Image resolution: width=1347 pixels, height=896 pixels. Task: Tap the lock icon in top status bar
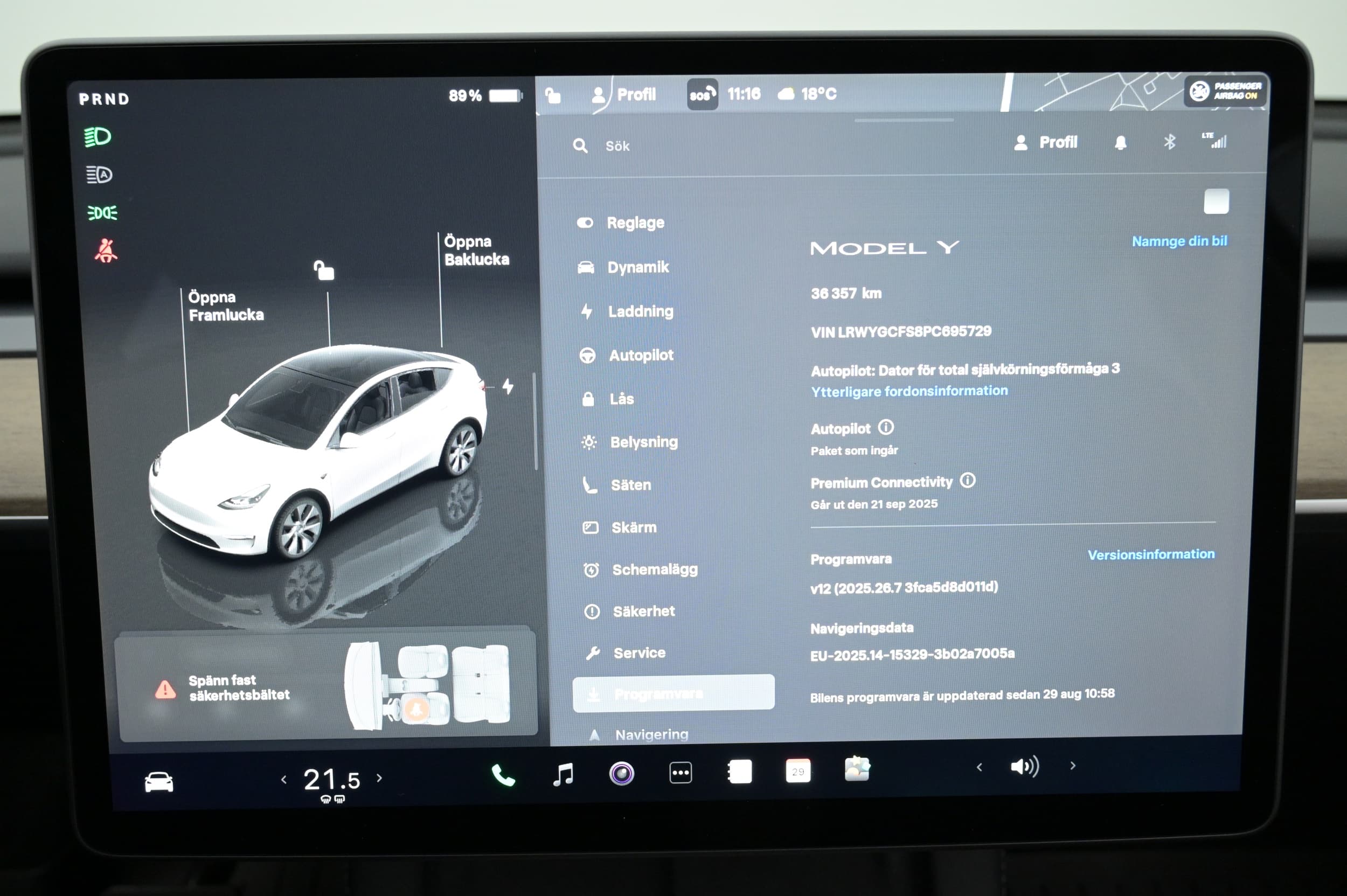pyautogui.click(x=553, y=95)
